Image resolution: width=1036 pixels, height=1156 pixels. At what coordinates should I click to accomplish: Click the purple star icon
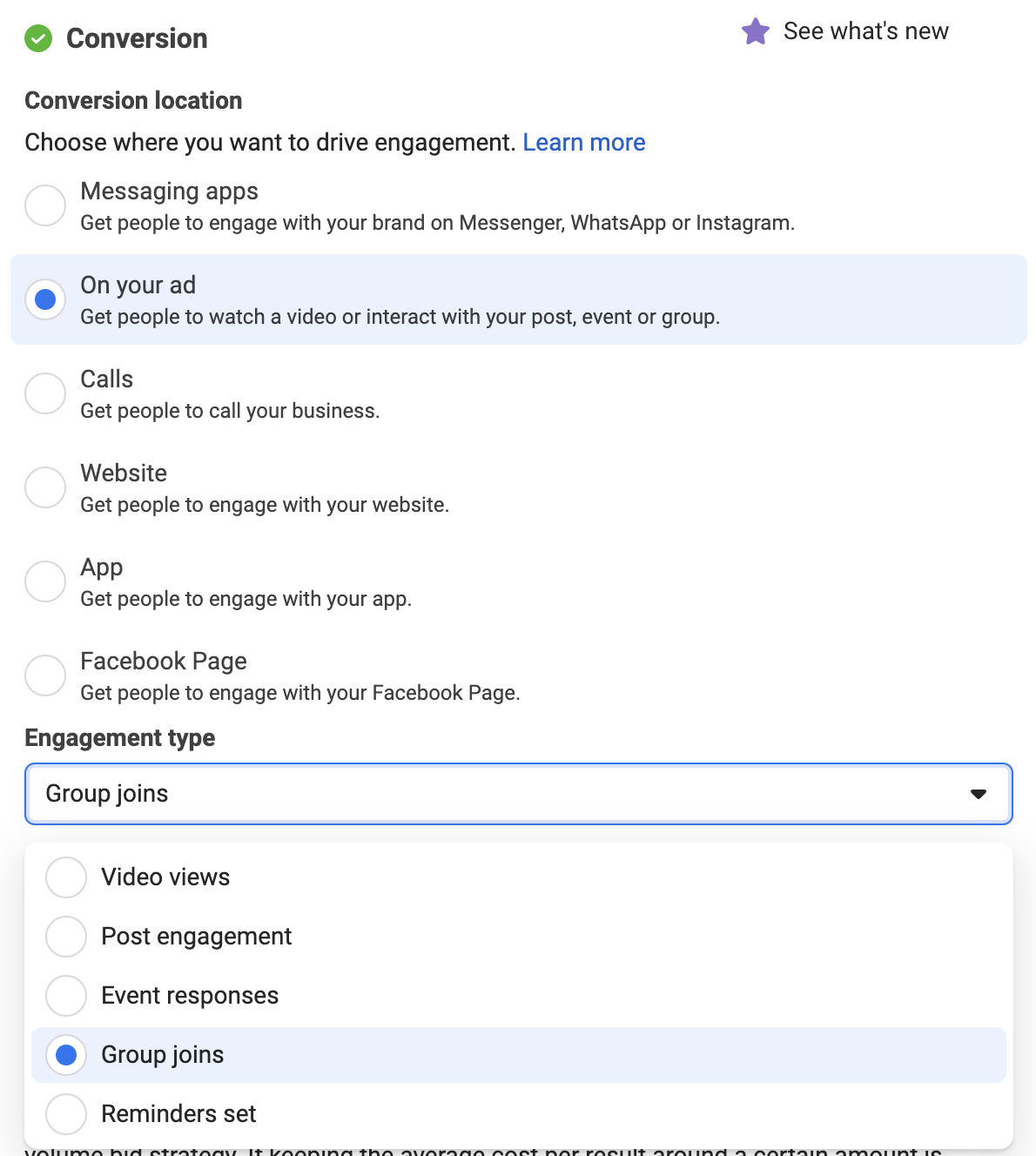[756, 31]
